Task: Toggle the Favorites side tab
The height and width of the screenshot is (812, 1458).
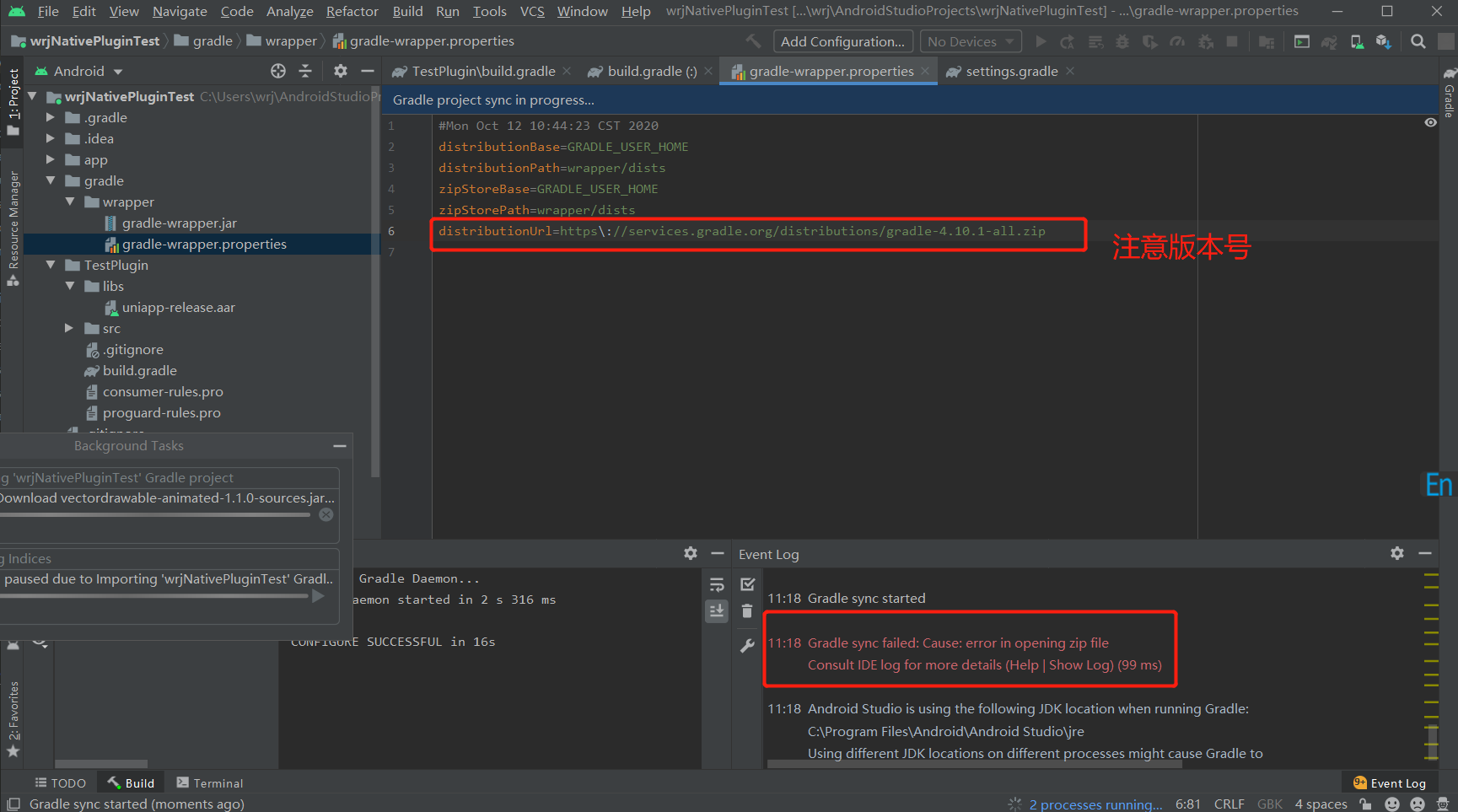Action: (x=13, y=719)
